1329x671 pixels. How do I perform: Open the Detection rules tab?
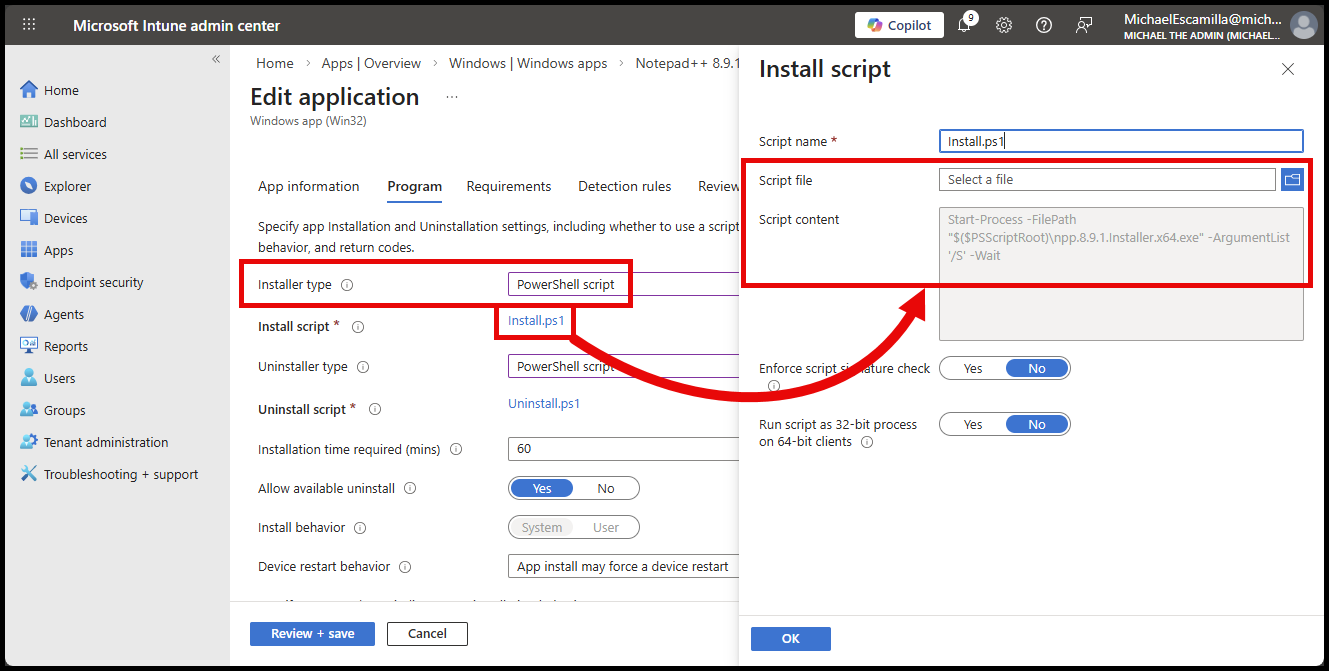pos(624,186)
